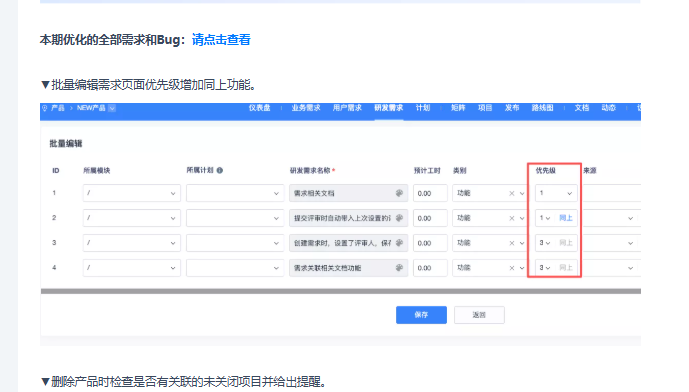Go to the 项目 tab
Image resolution: width=689 pixels, height=392 pixels.
[485, 108]
